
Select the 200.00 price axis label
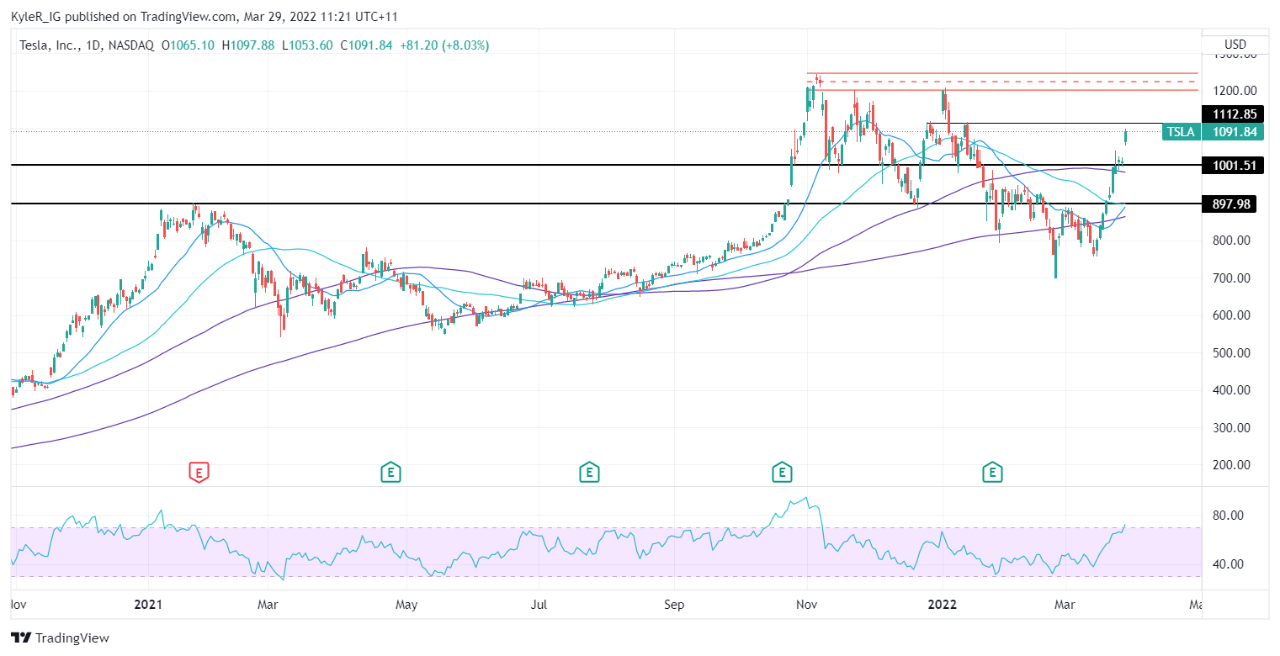[x=1233, y=465]
